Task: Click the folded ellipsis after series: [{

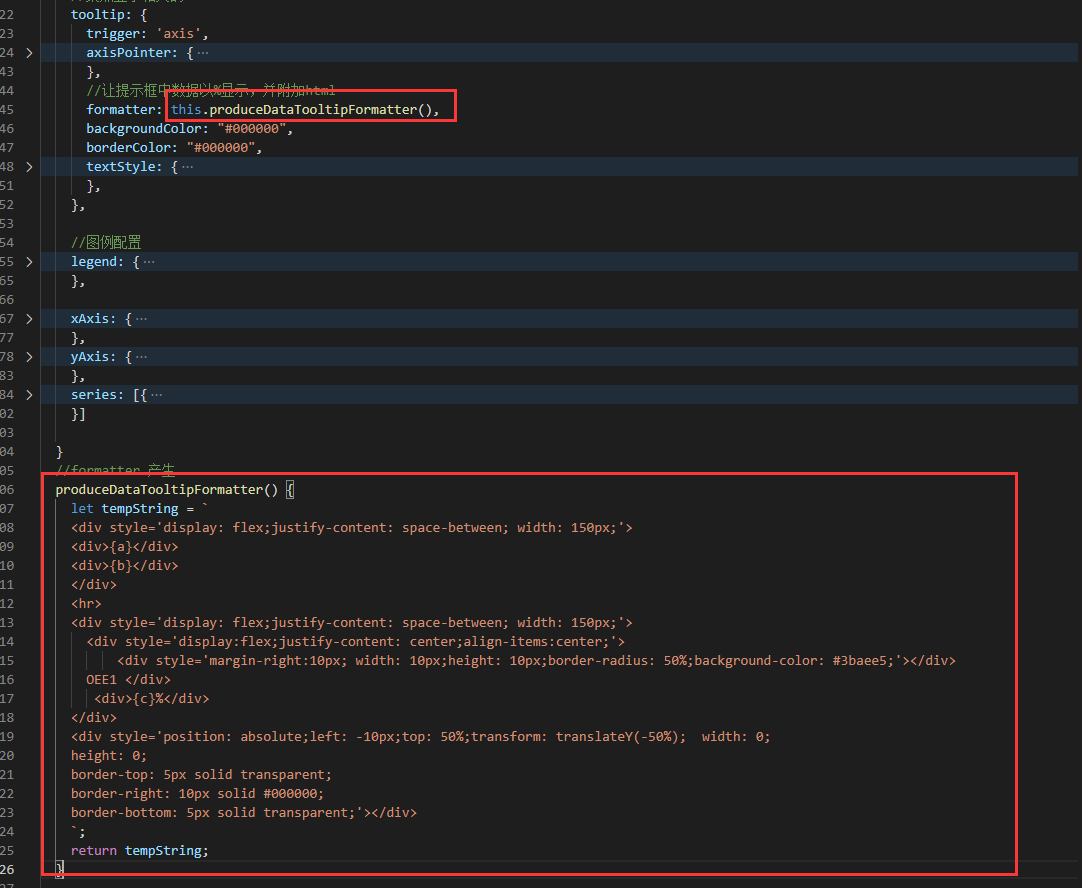Action: (x=157, y=395)
